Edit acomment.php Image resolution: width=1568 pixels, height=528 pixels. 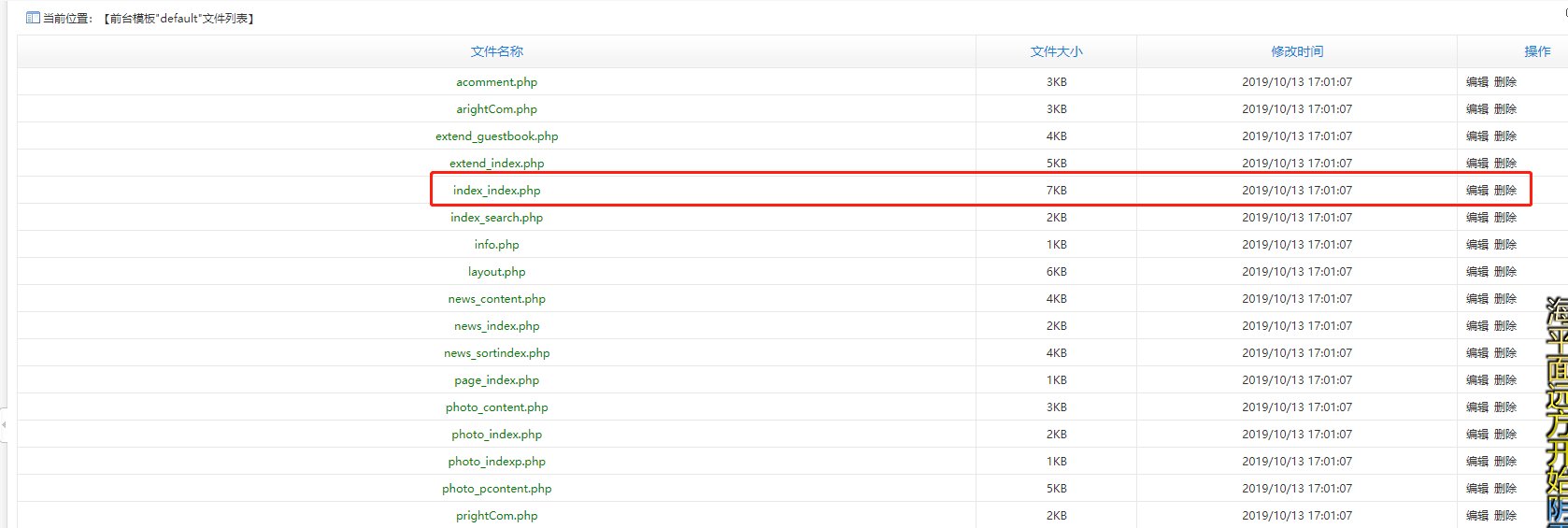coord(1476,82)
